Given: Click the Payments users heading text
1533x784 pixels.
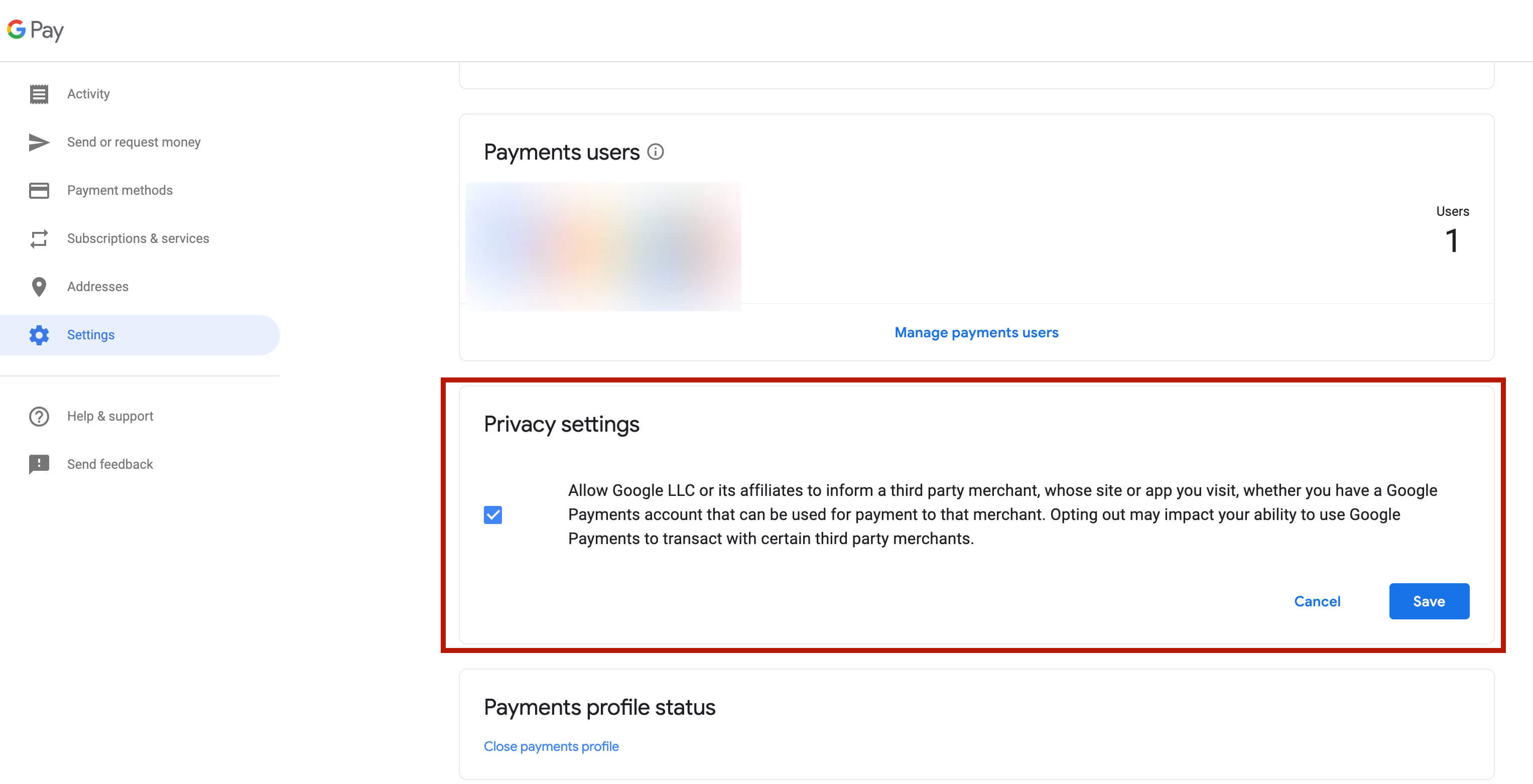Looking at the screenshot, I should tap(561, 152).
